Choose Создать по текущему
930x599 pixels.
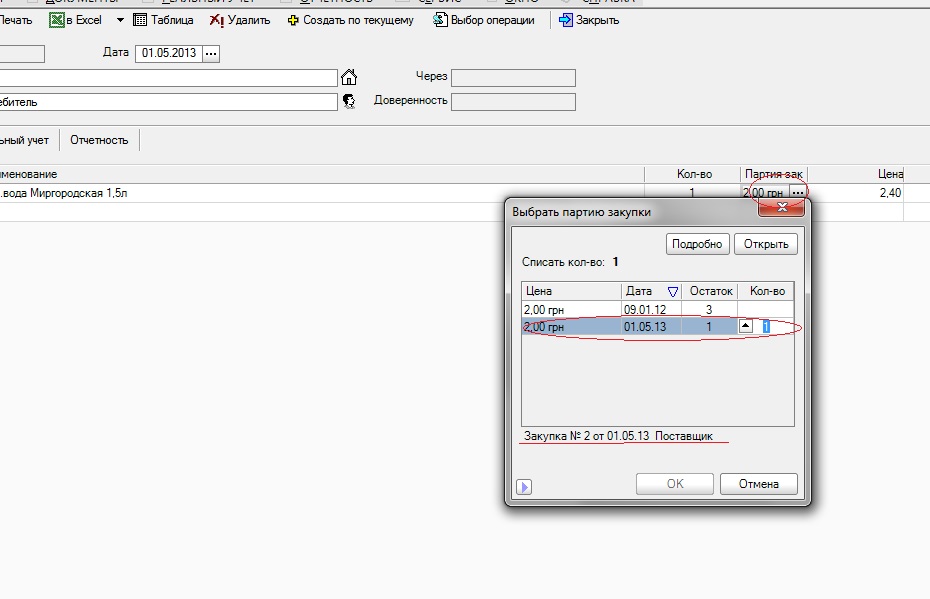[351, 20]
